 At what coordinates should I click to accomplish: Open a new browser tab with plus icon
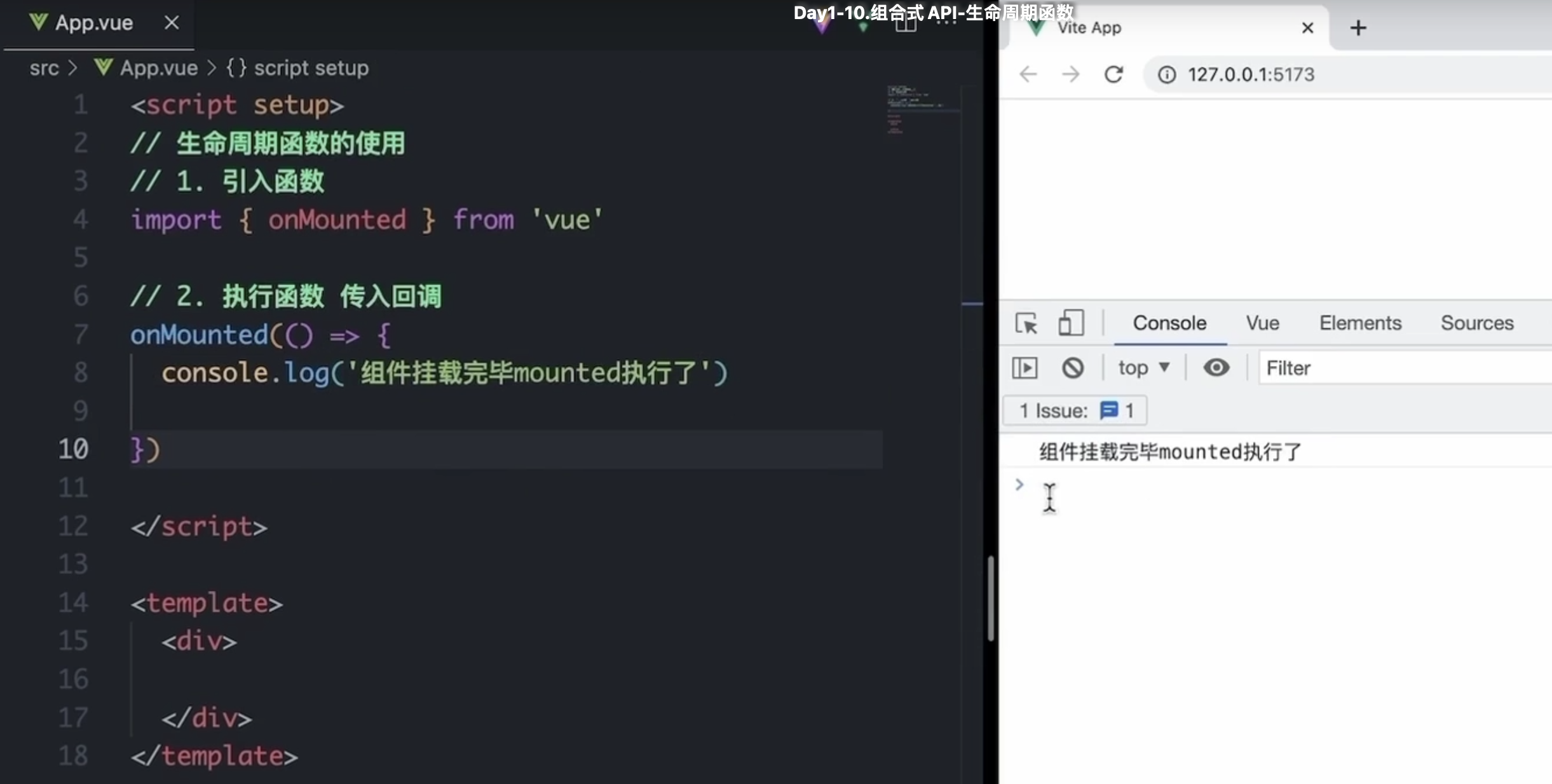tap(1358, 28)
